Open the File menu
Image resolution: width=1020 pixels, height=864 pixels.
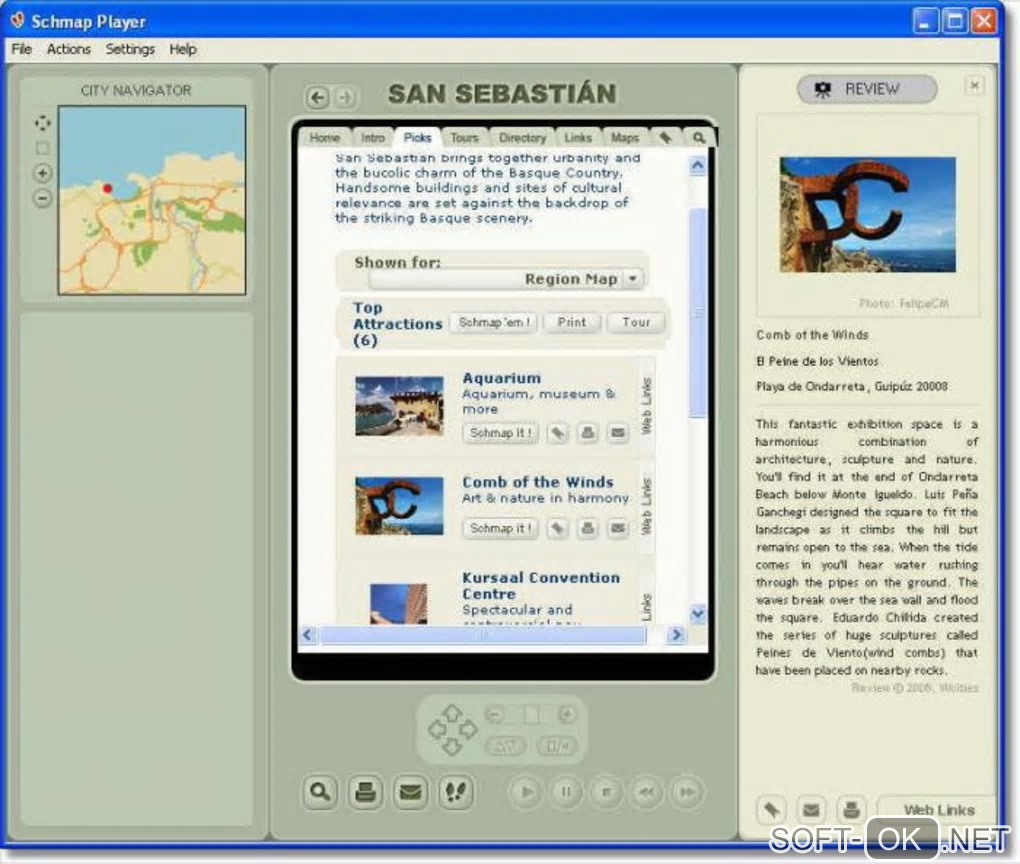21,49
